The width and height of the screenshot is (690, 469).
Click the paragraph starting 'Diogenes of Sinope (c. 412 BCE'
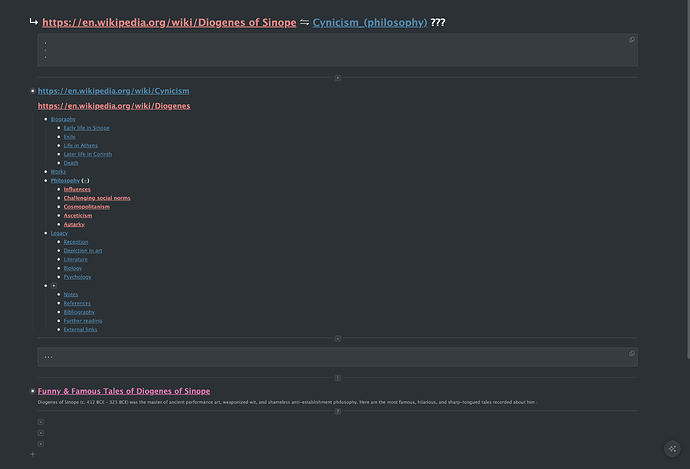pyautogui.click(x=287, y=402)
